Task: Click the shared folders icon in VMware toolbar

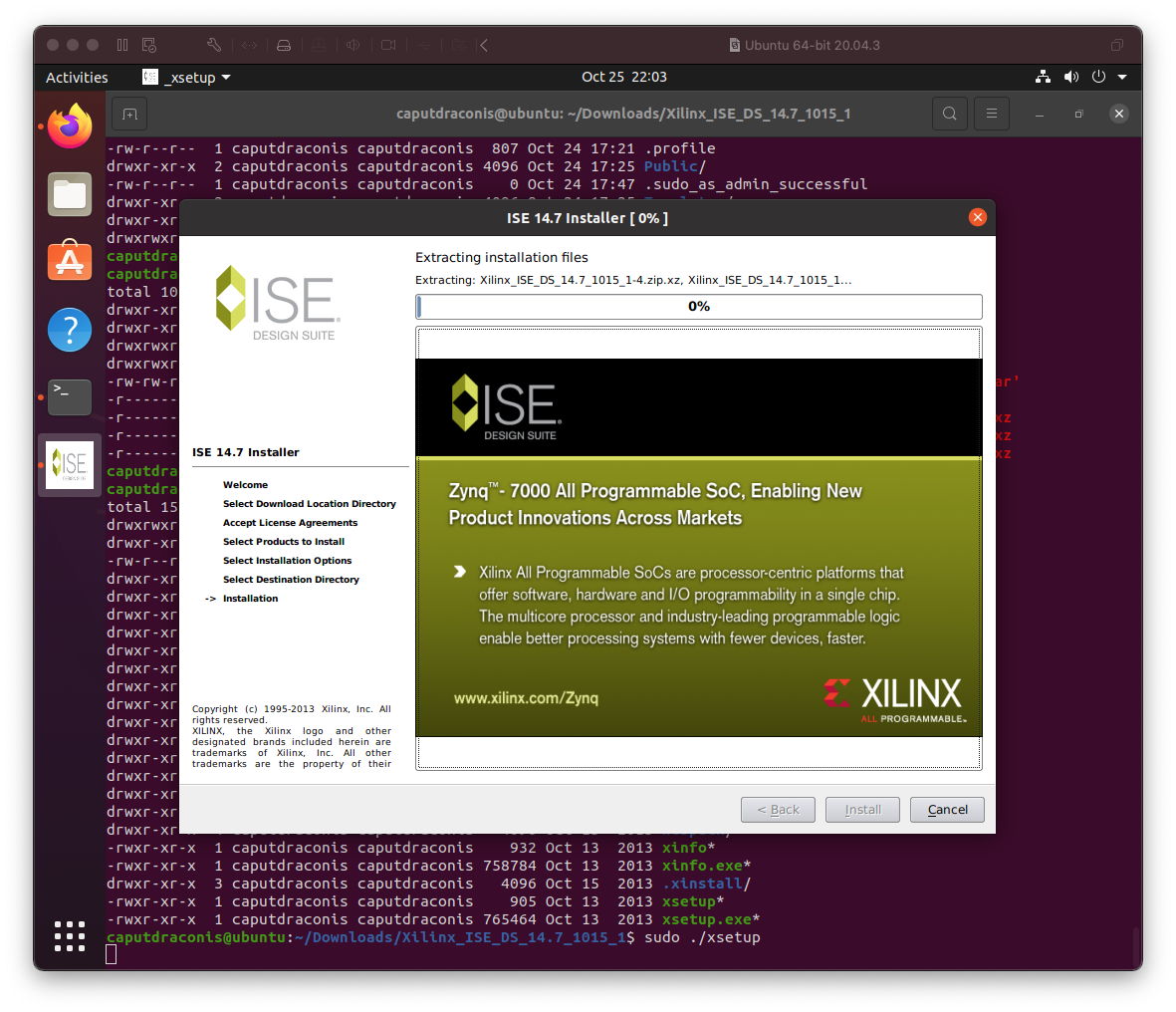Action: coord(458,45)
